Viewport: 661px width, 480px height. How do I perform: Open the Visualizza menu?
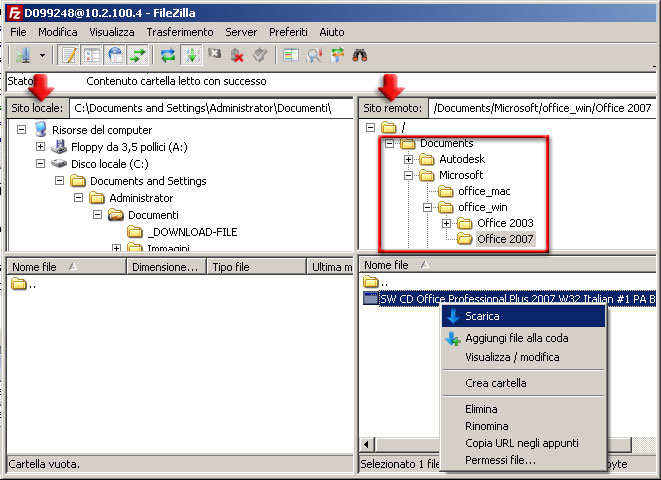[x=112, y=32]
